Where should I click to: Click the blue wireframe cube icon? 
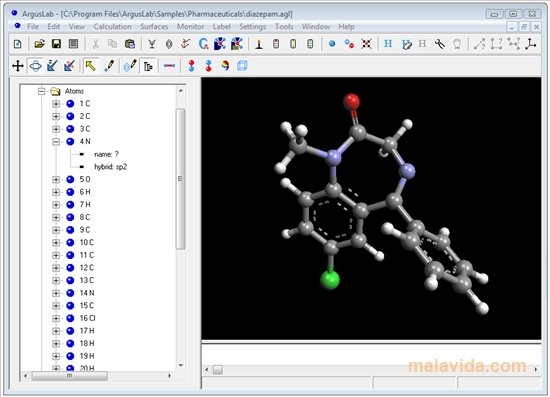tap(242, 66)
